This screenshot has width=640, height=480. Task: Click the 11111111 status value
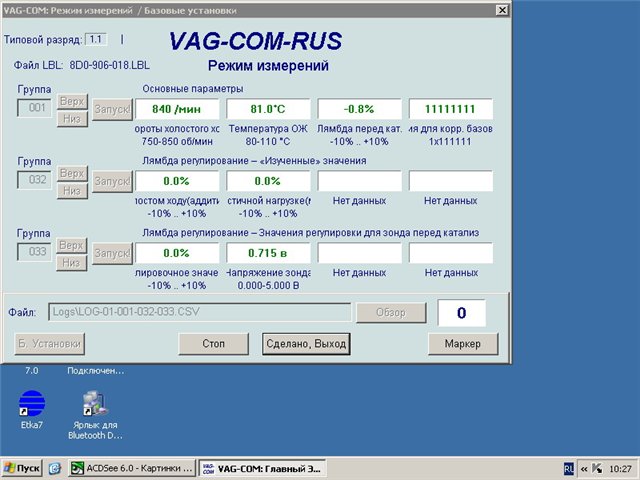[451, 109]
